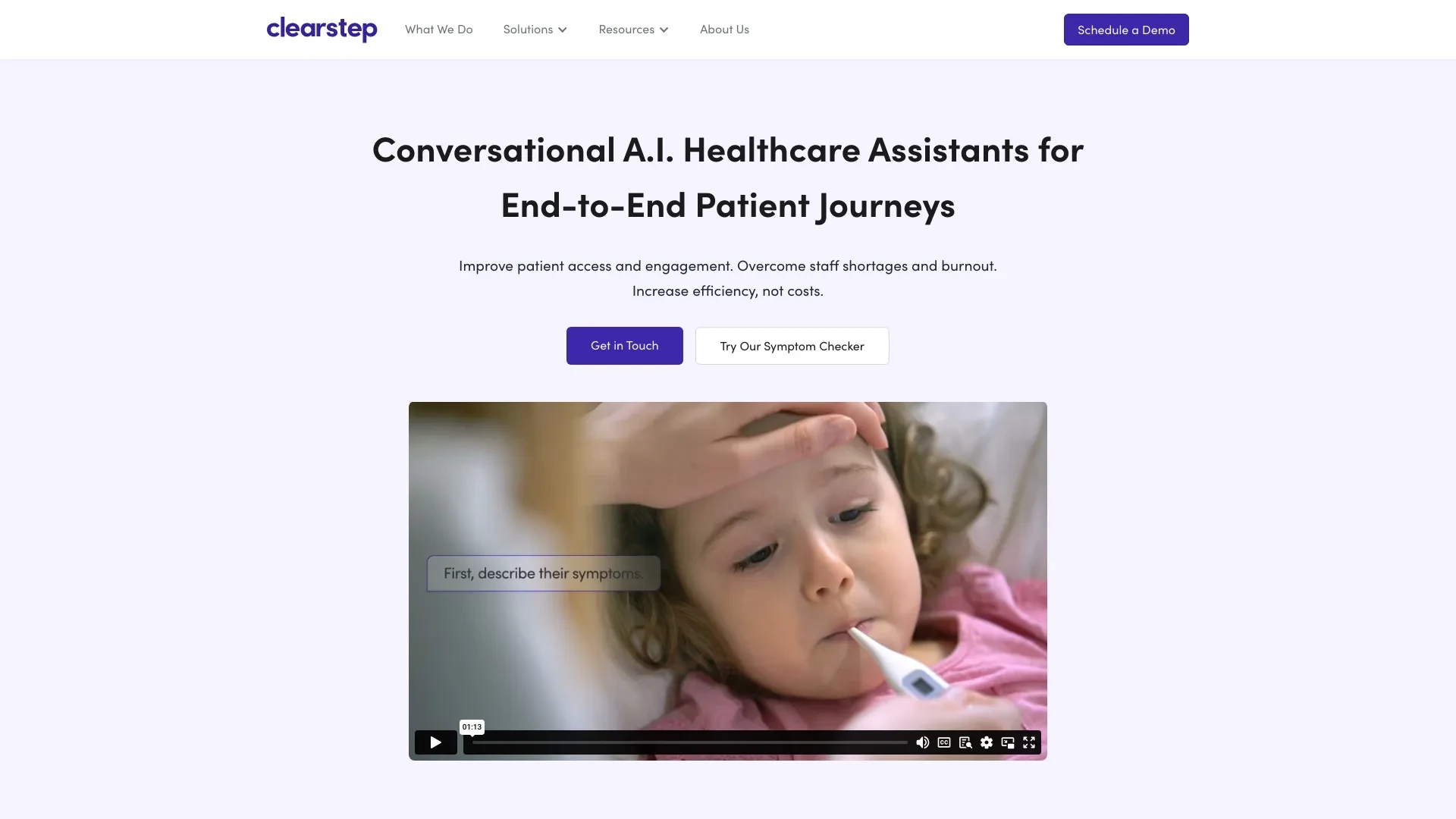
Task: Open video settings/quality menu
Action: click(986, 742)
